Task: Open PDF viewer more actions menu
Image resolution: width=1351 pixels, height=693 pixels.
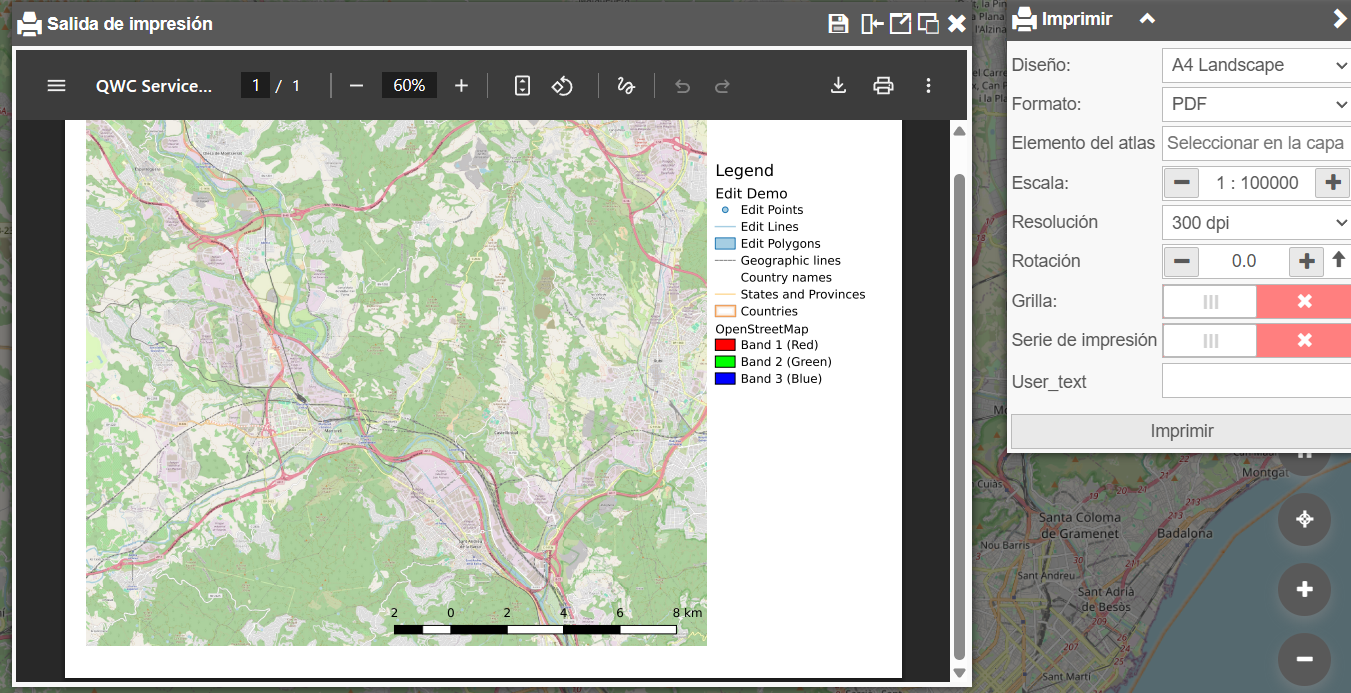Action: coord(928,86)
